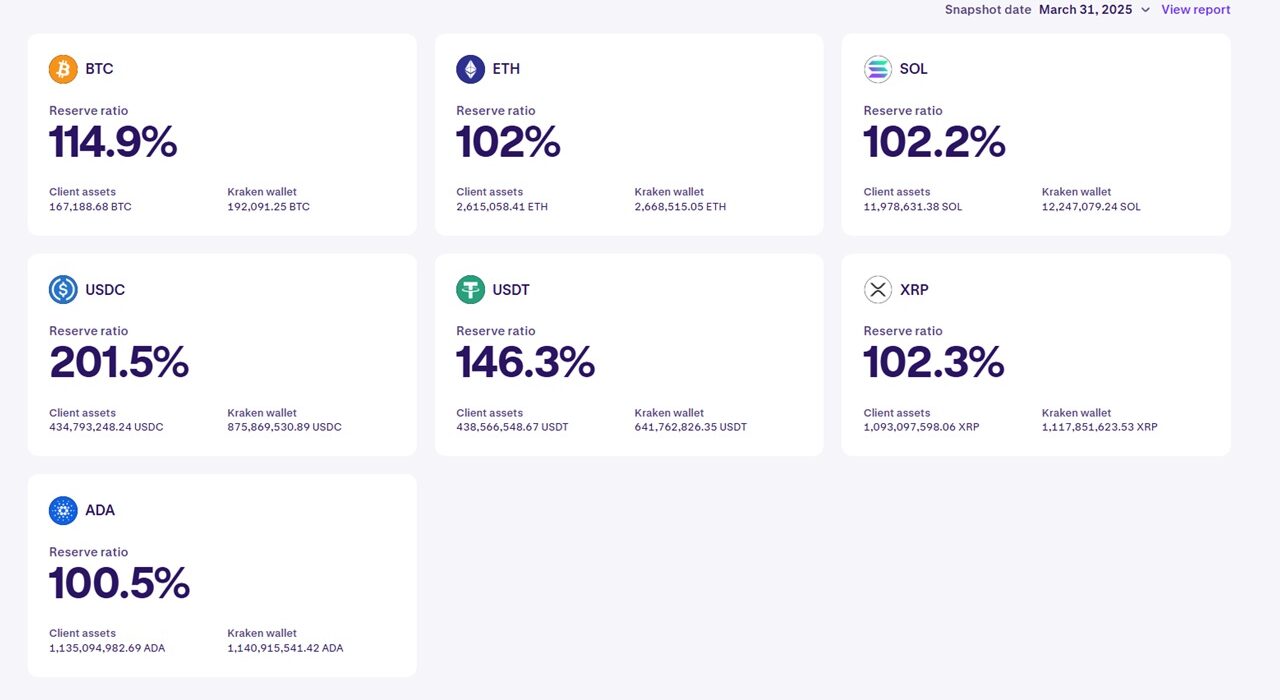1280x700 pixels.
Task: Click the Reserve ratio label on BTC card
Action: click(x=89, y=111)
